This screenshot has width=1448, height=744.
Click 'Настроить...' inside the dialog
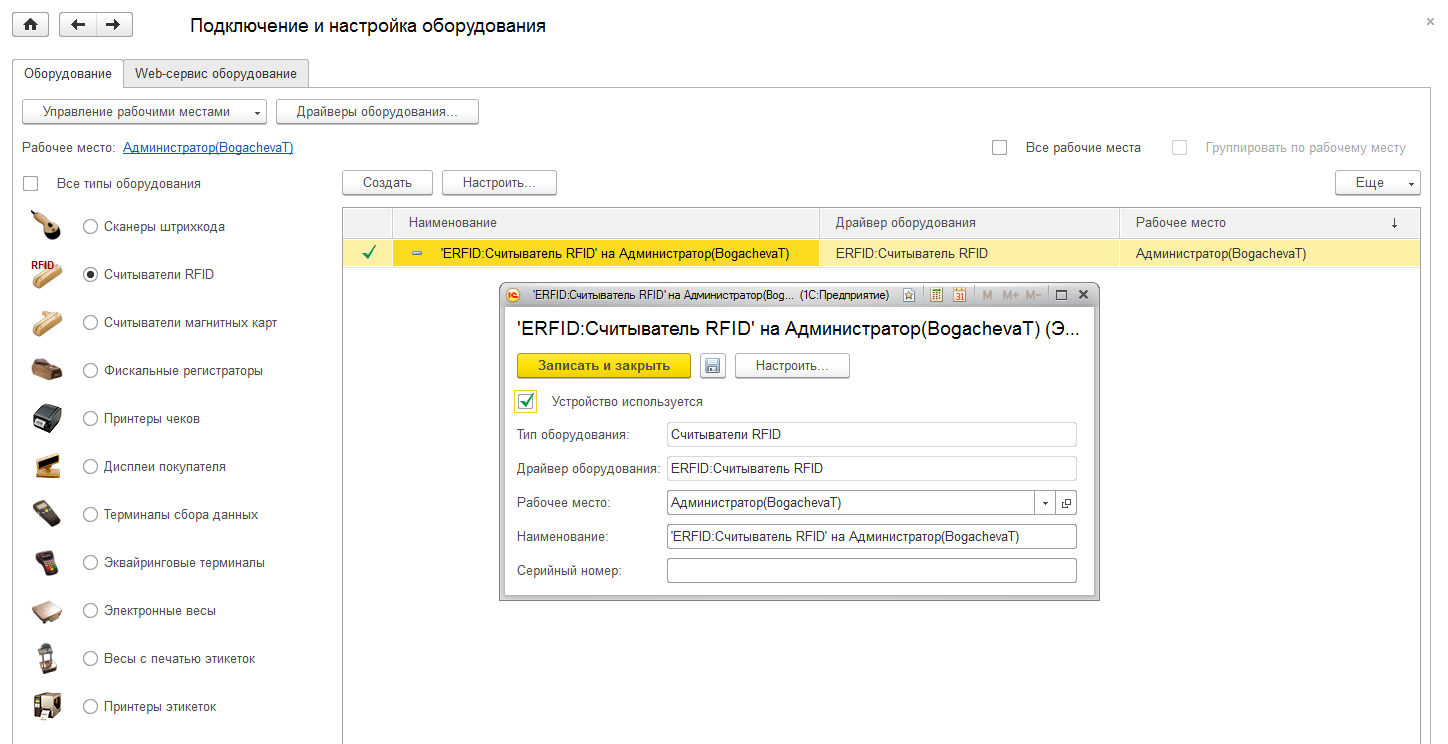792,366
